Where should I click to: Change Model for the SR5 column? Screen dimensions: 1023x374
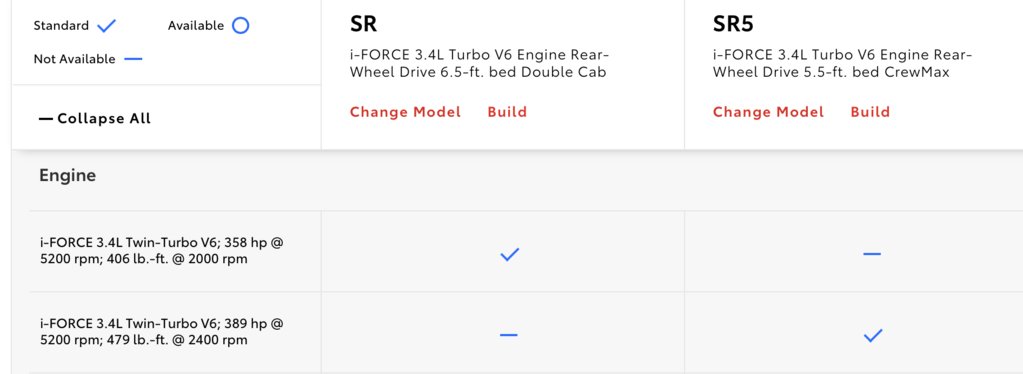(x=768, y=112)
